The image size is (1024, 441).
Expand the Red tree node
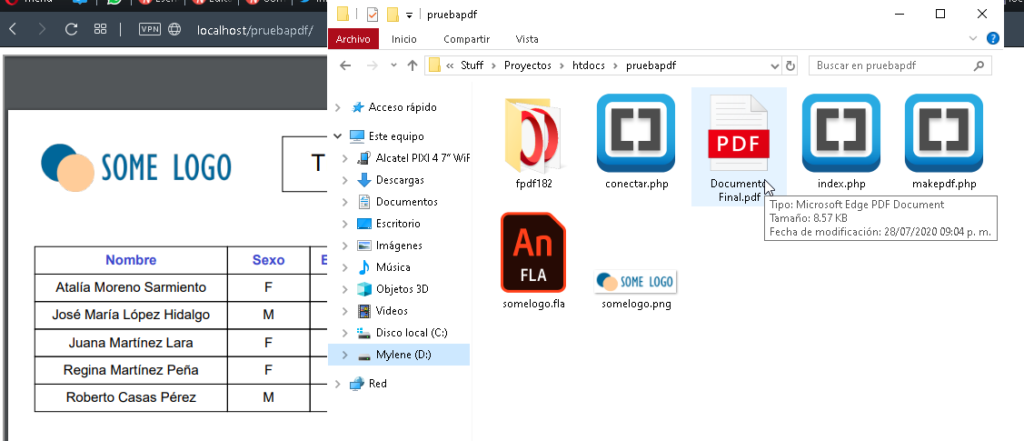pos(338,384)
